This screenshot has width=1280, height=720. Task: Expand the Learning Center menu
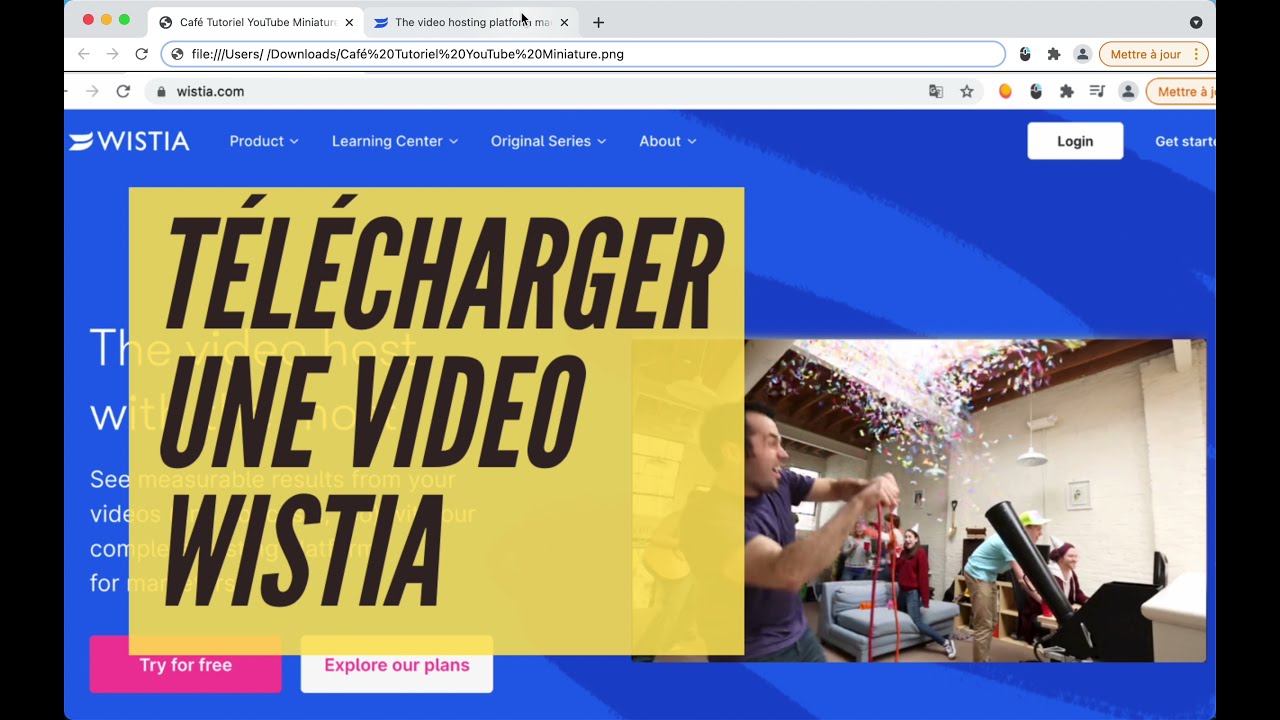(x=395, y=141)
